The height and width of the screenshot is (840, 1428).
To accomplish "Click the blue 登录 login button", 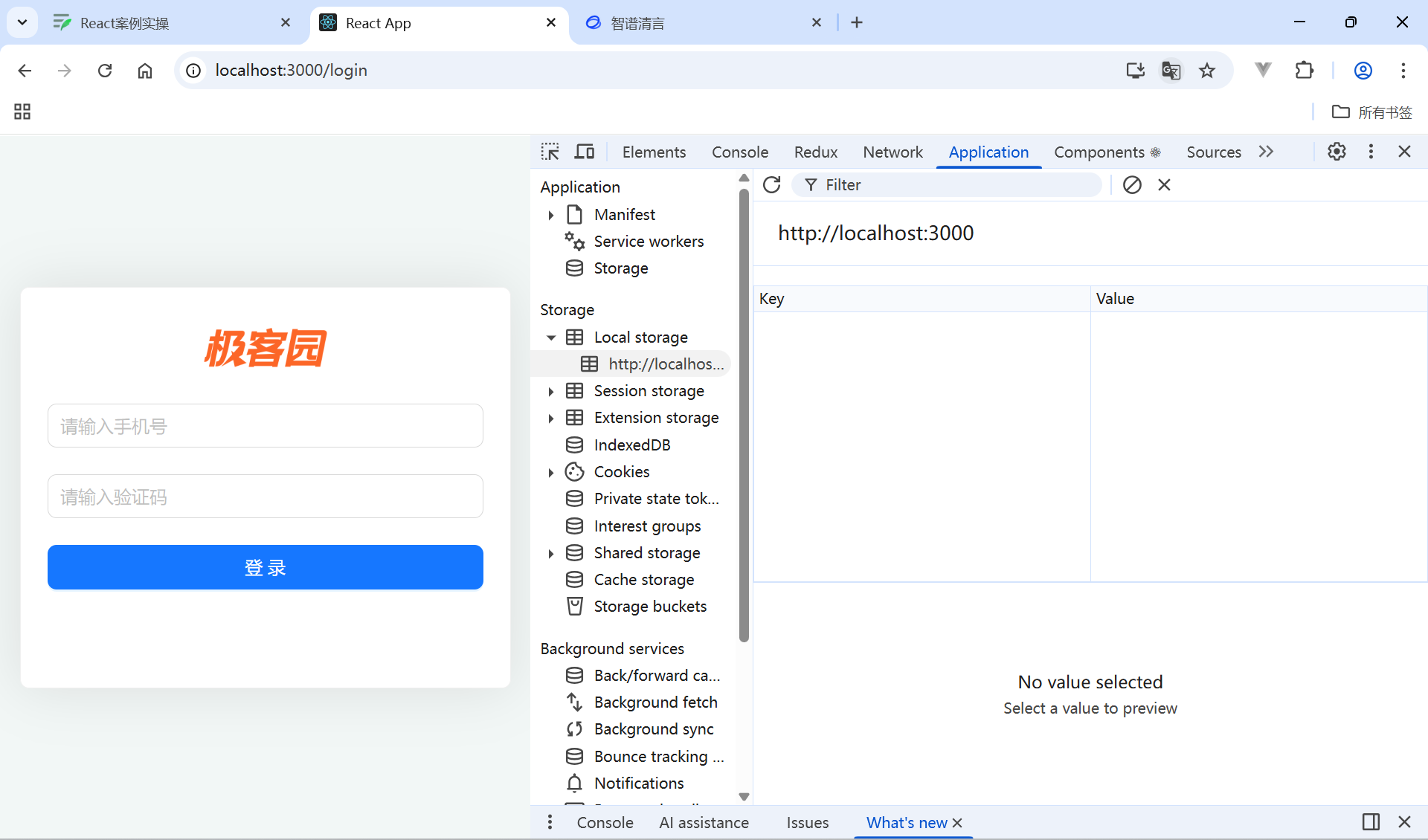I will click(266, 567).
